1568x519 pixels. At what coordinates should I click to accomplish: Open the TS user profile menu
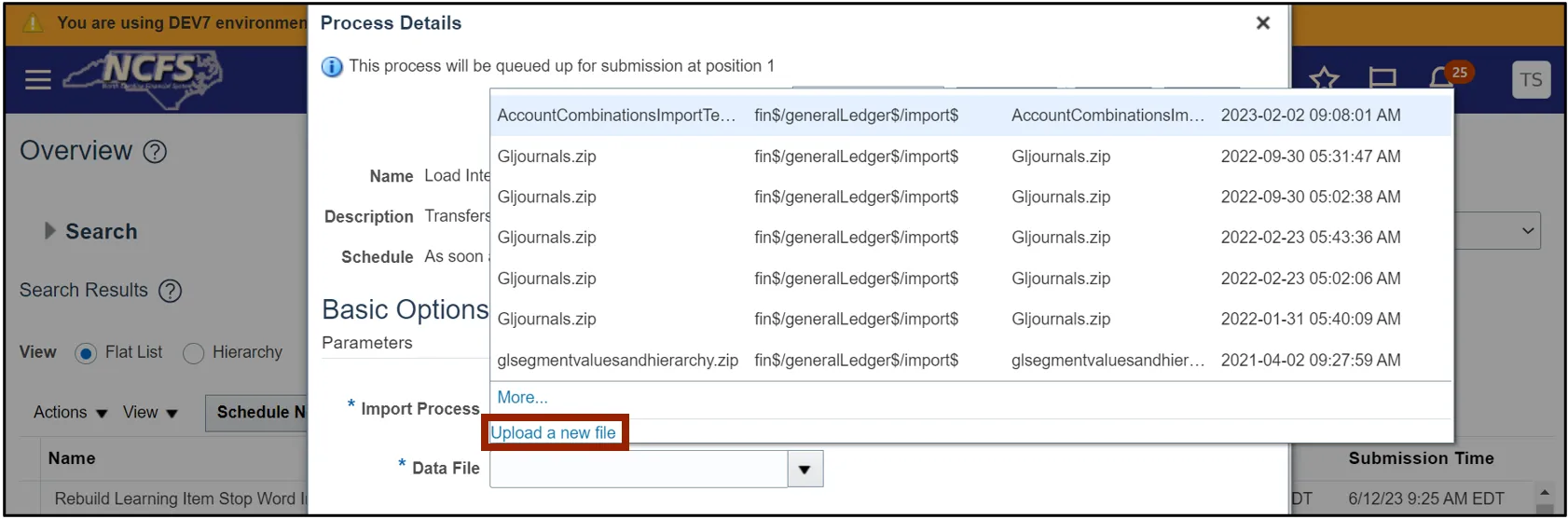point(1531,80)
